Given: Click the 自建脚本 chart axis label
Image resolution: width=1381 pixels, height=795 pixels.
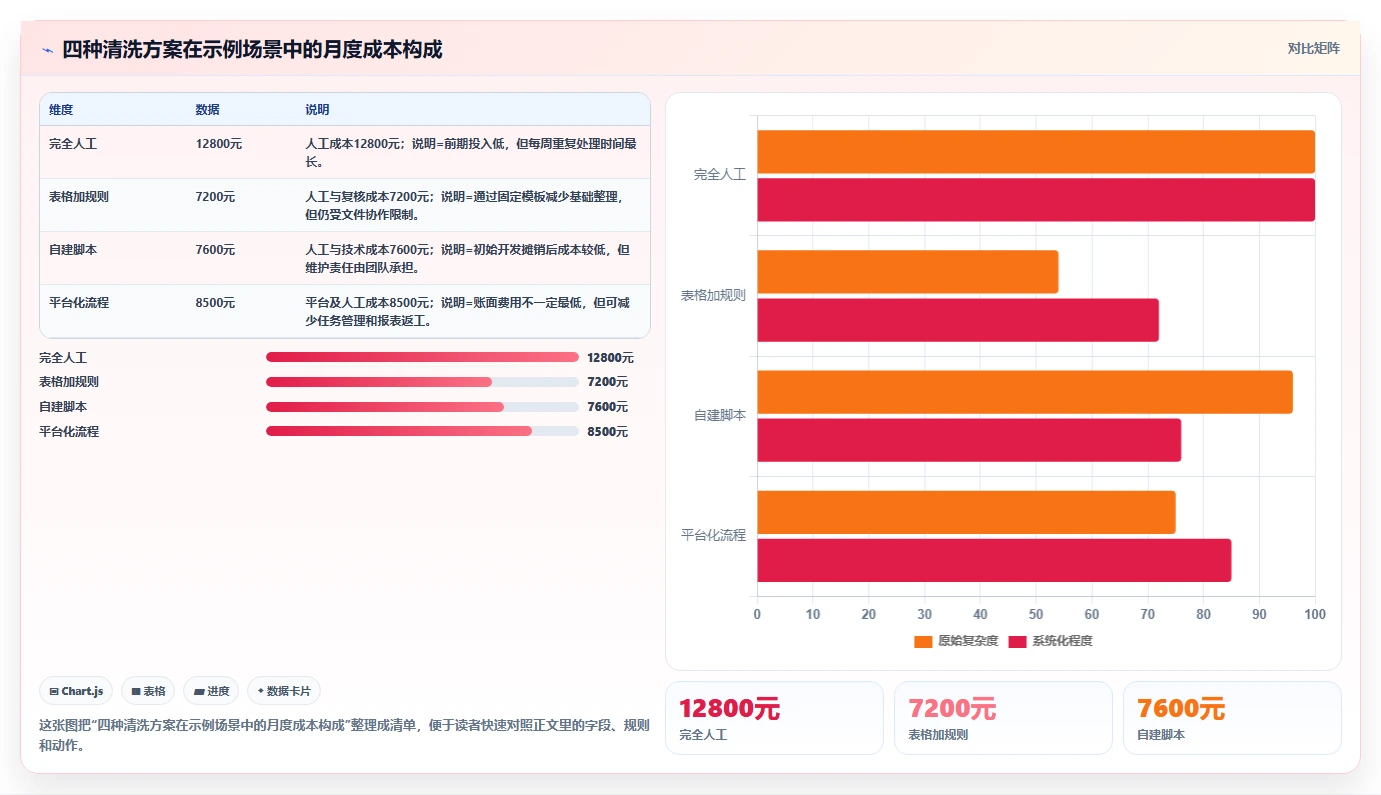Looking at the screenshot, I should 720,415.
